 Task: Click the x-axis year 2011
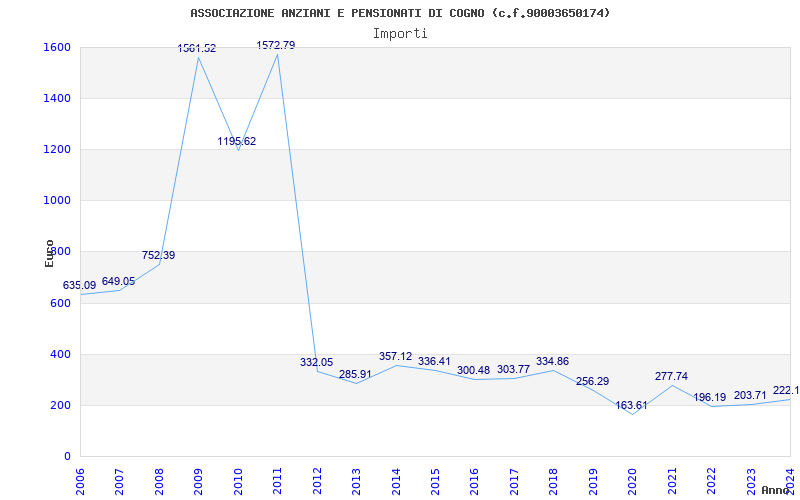[278, 481]
